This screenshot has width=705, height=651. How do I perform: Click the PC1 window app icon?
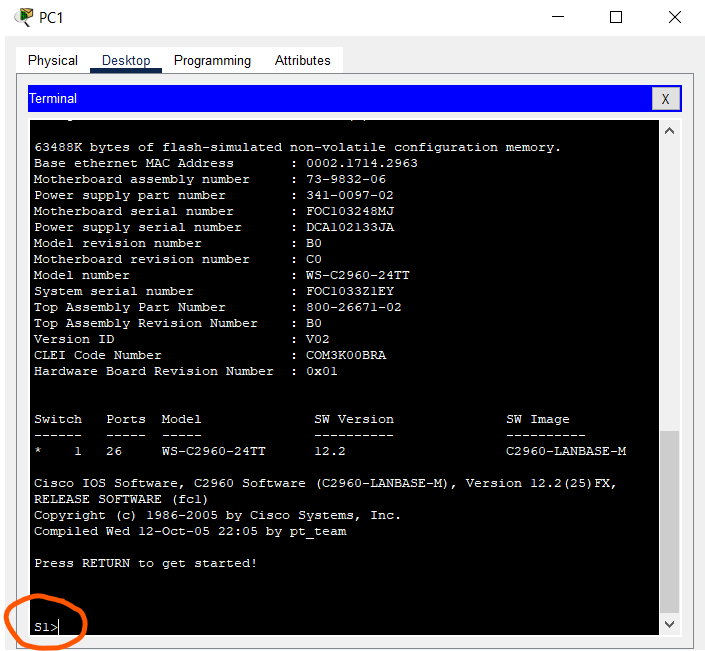pos(24,17)
